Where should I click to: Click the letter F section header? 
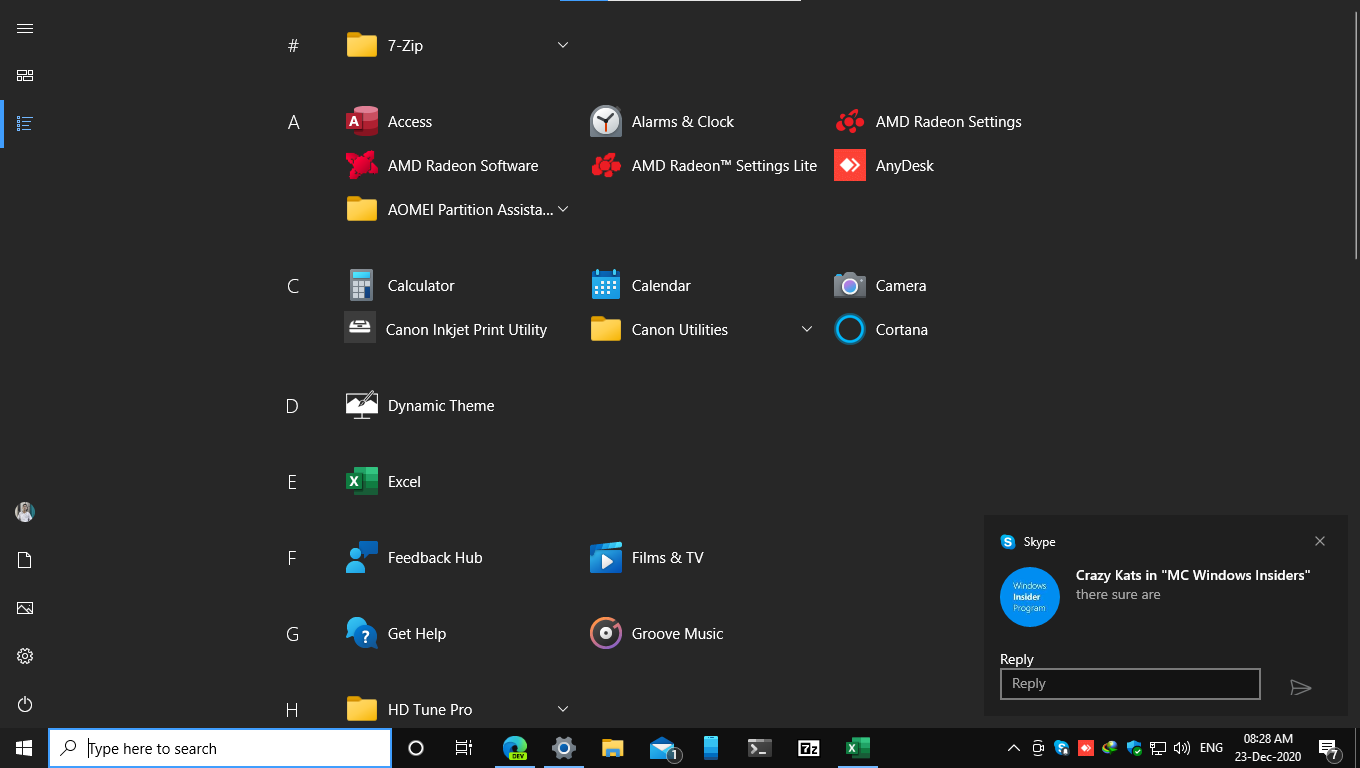pyautogui.click(x=292, y=558)
